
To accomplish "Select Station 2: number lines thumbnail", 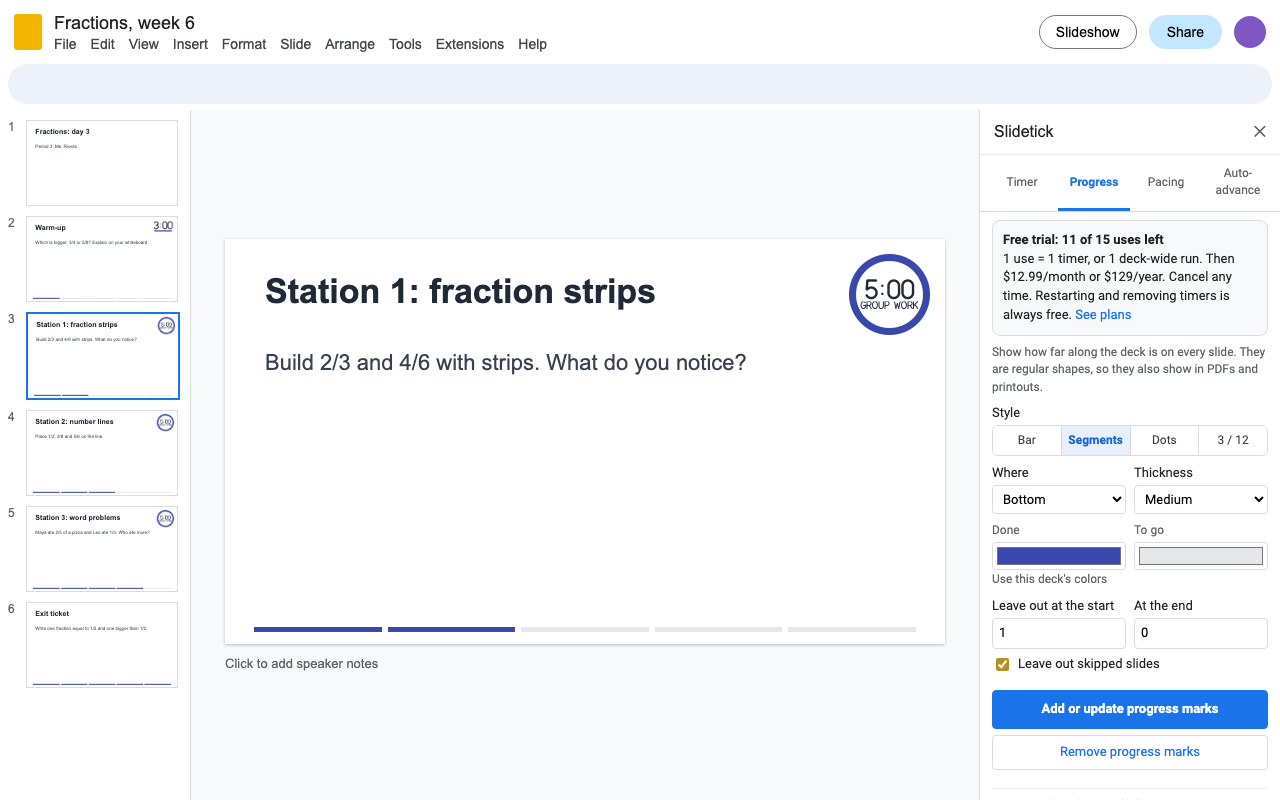I will 102,453.
